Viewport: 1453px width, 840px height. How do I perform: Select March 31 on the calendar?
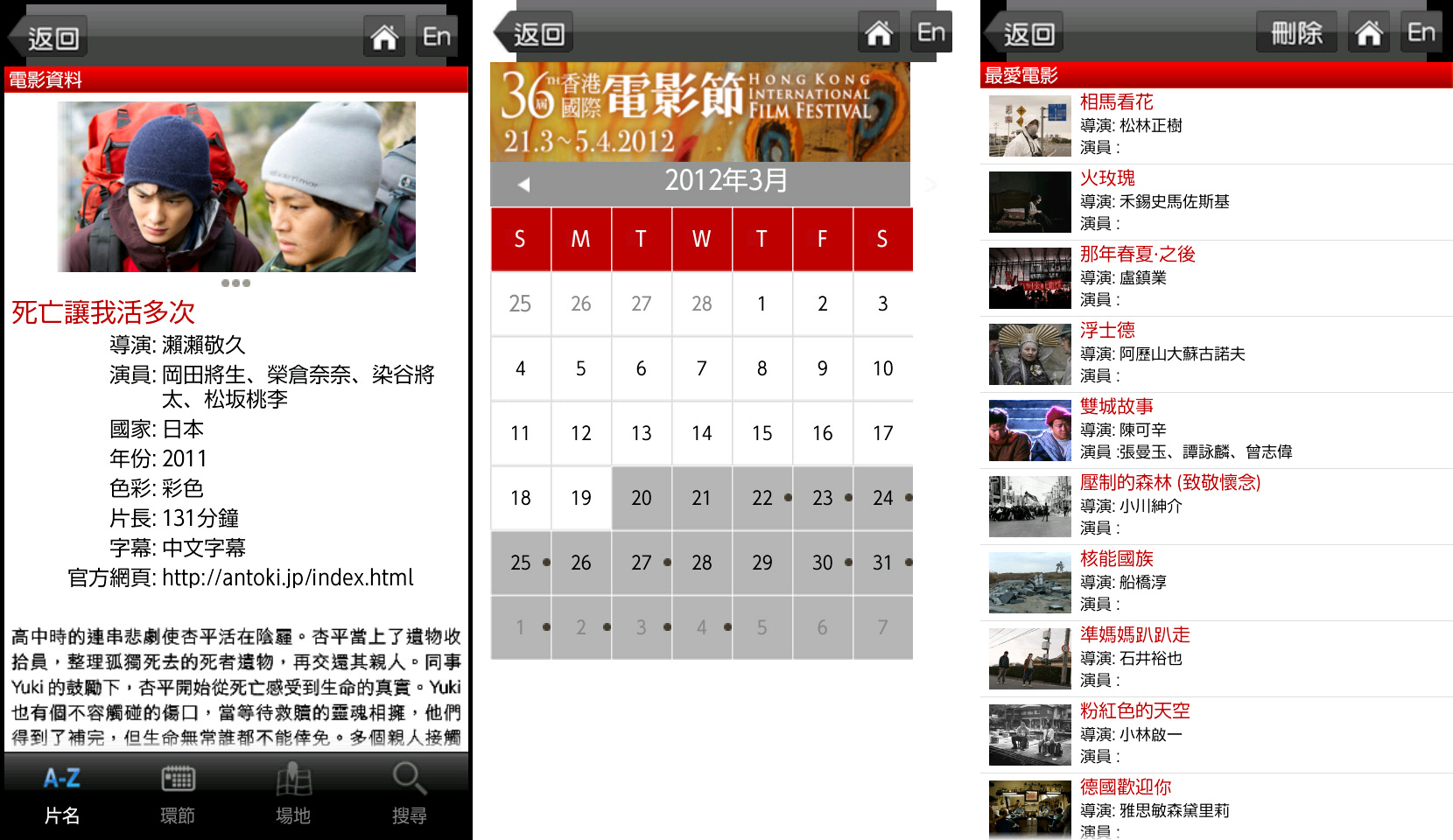(x=882, y=563)
